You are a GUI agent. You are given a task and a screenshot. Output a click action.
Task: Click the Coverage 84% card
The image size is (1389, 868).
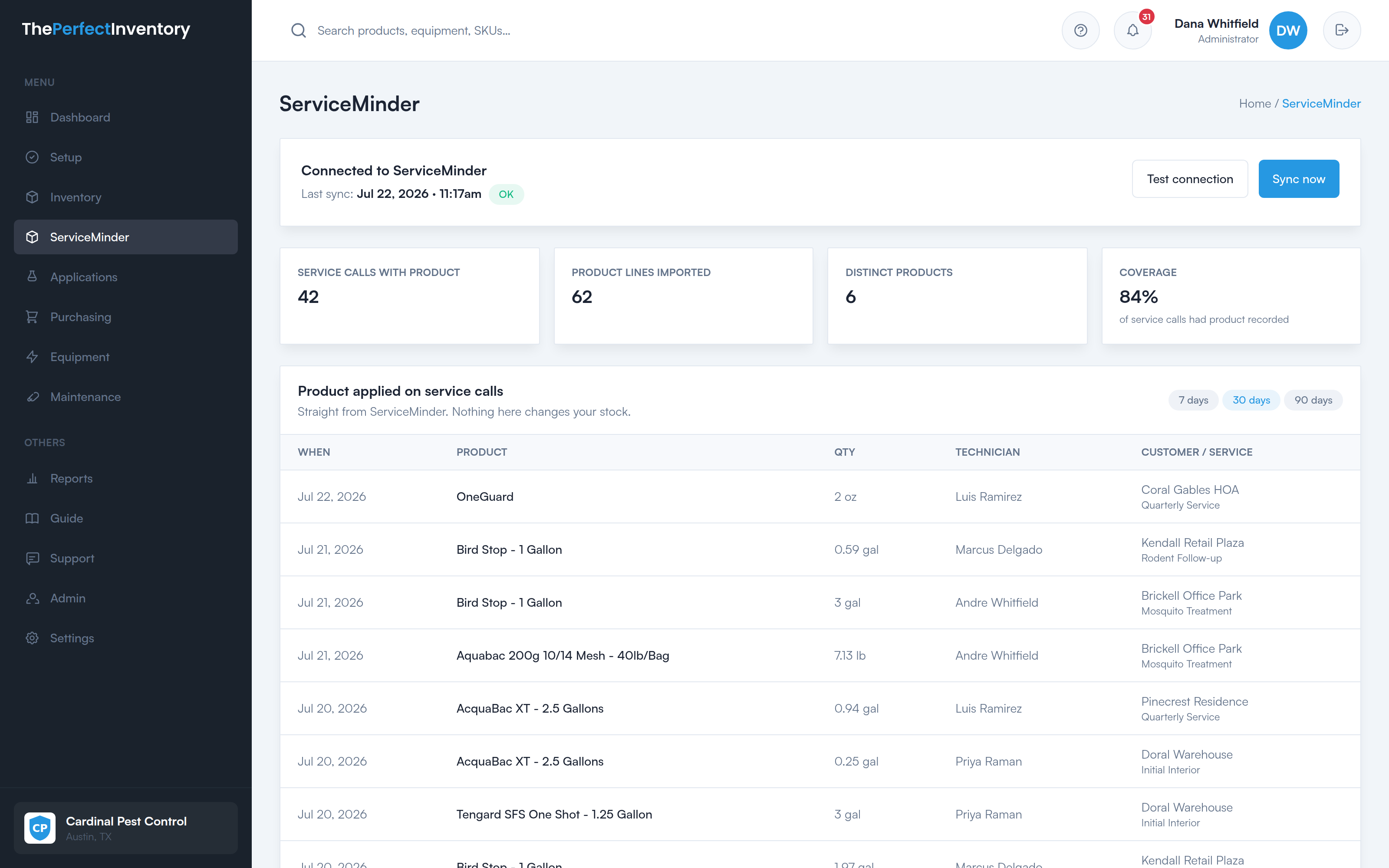click(1231, 296)
